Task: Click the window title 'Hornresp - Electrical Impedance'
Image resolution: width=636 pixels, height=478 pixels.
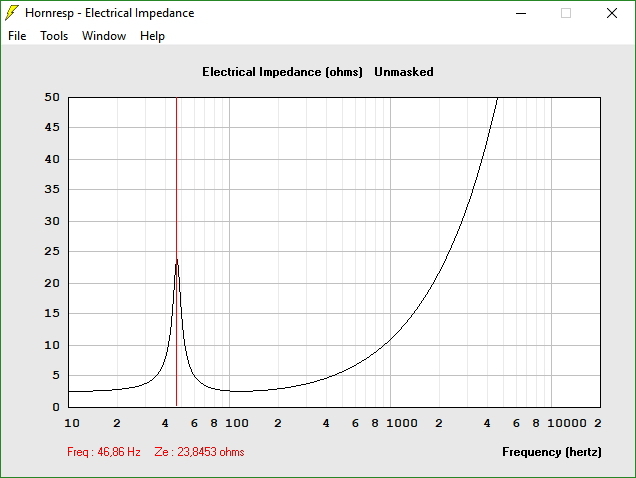Action: coord(110,13)
